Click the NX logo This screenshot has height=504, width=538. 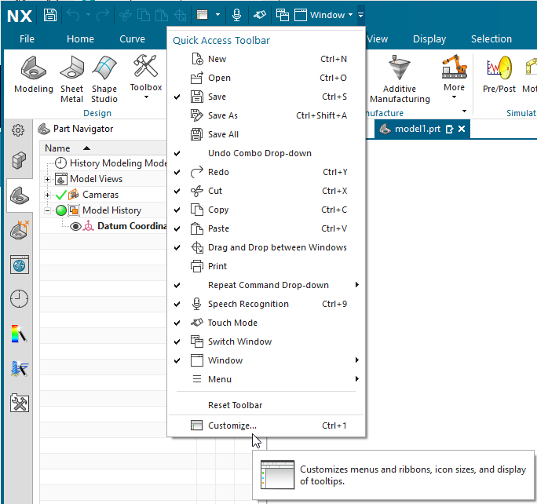[20, 16]
